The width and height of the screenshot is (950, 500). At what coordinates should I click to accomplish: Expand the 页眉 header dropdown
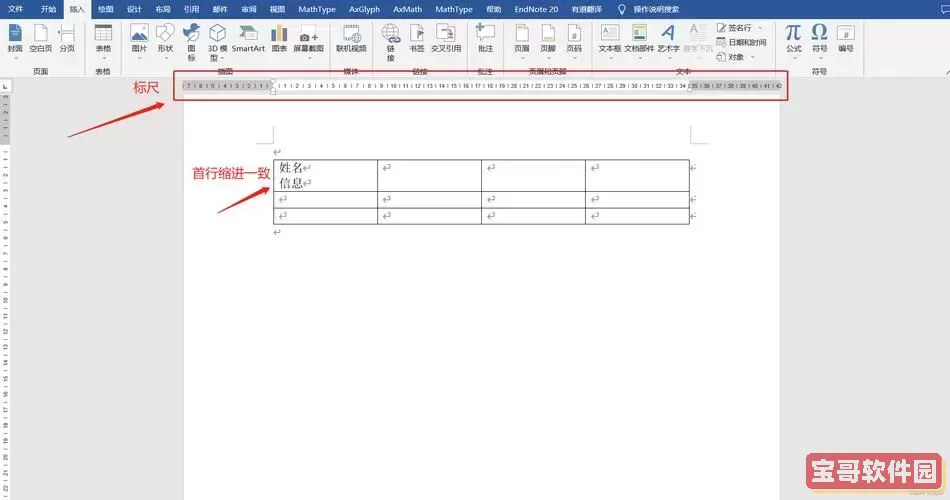coord(521,57)
